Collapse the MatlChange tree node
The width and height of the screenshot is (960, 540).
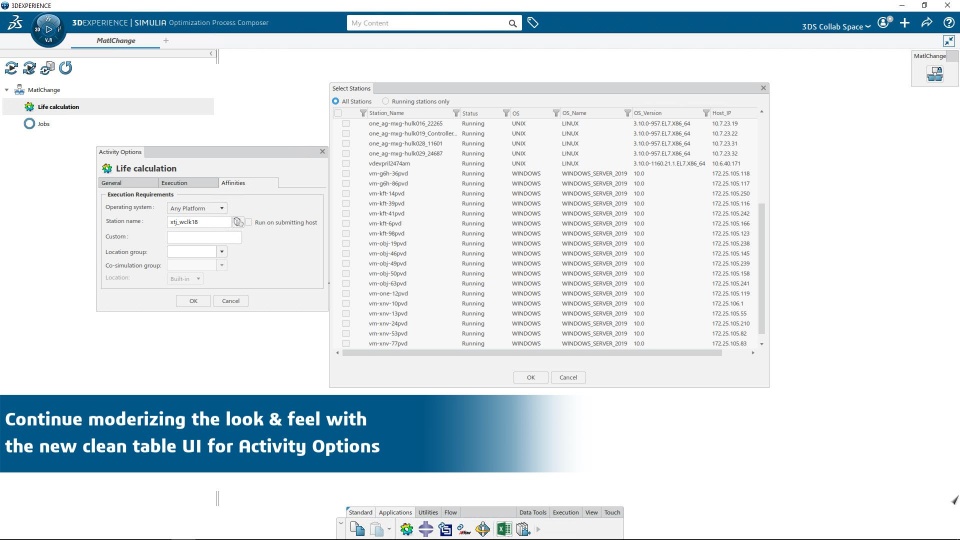7,90
